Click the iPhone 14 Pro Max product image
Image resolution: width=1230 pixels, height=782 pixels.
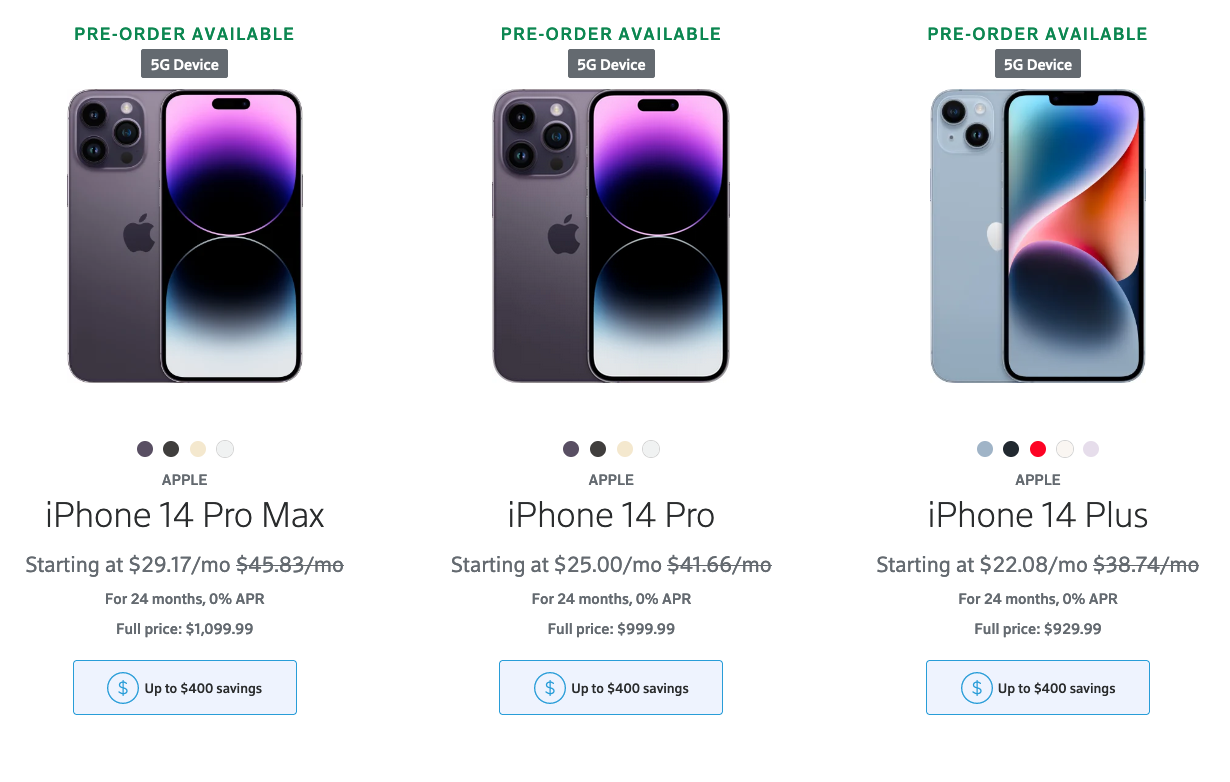185,236
